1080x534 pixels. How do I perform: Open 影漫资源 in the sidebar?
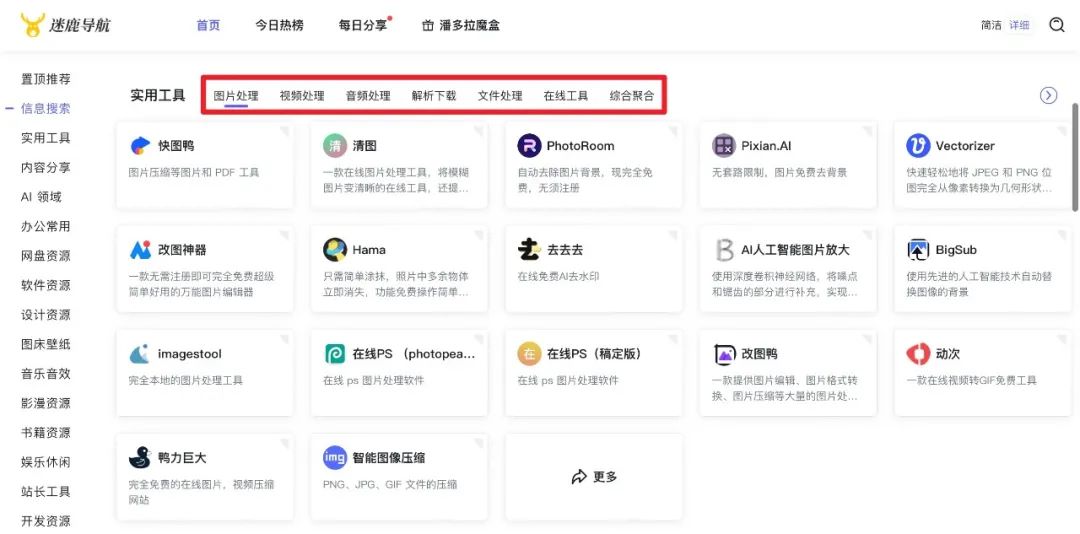coord(45,403)
